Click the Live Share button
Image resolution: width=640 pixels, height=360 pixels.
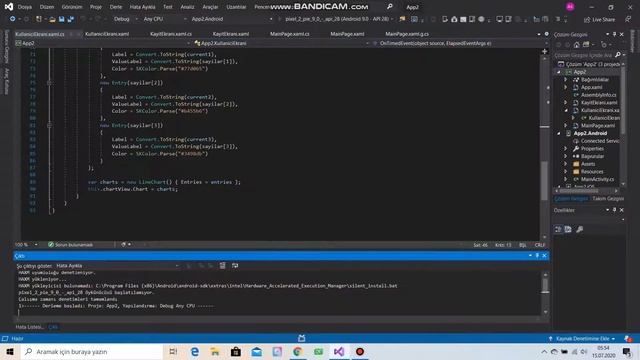[x=599, y=19]
